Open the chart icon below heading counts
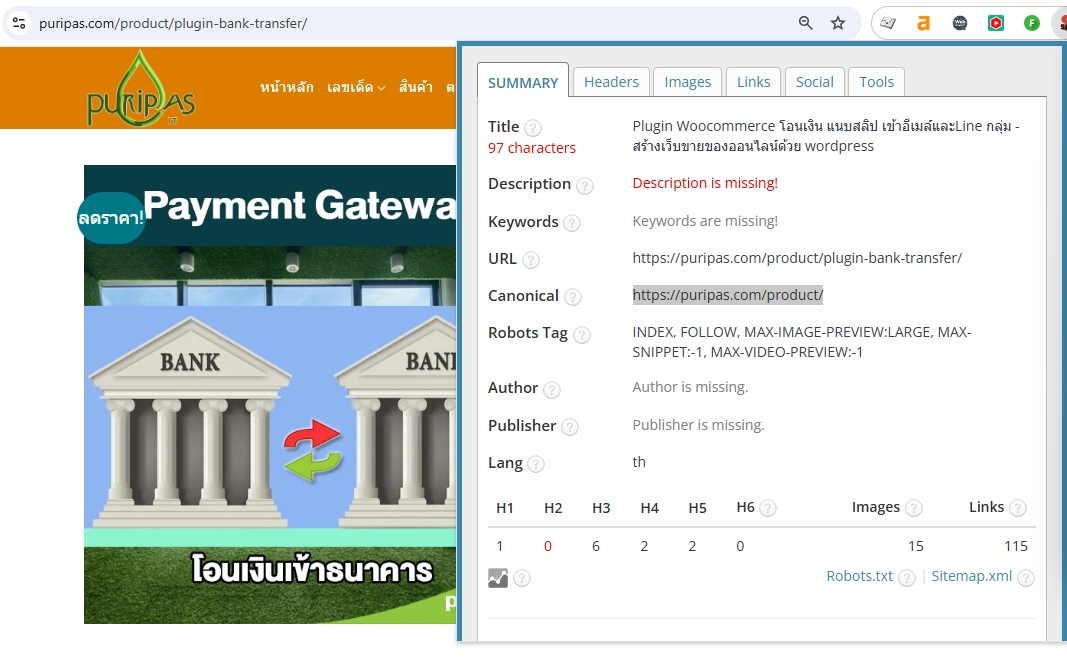 pyautogui.click(x=498, y=577)
